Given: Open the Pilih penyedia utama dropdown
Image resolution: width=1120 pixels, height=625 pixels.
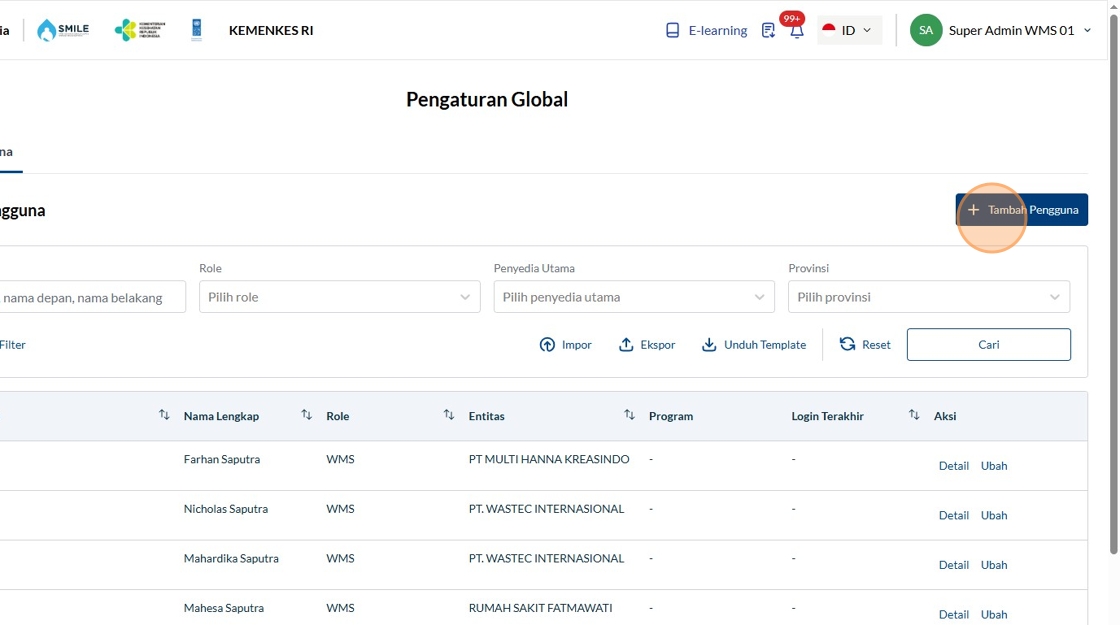Looking at the screenshot, I should coord(634,297).
